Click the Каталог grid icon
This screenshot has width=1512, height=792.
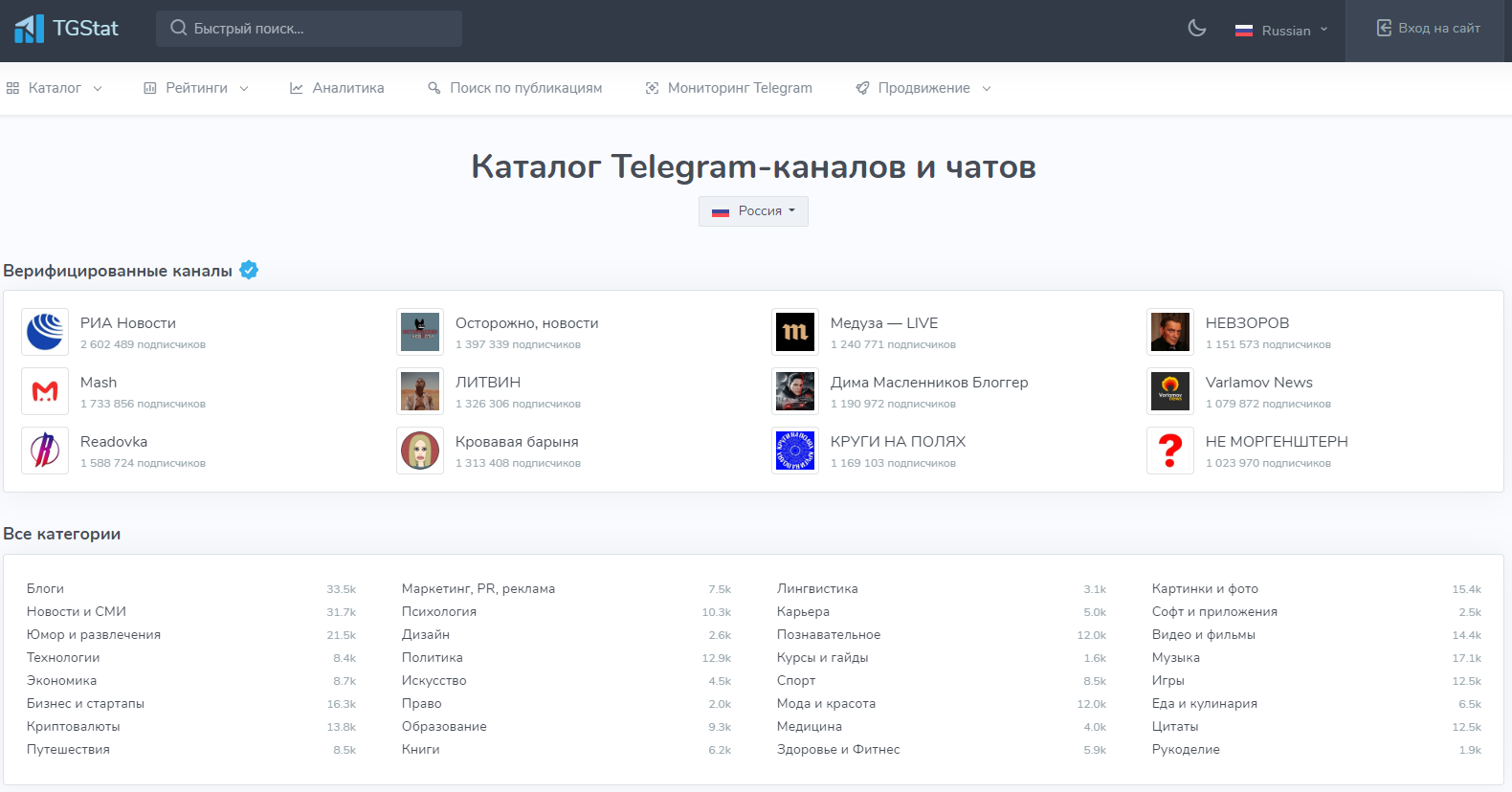pyautogui.click(x=12, y=88)
